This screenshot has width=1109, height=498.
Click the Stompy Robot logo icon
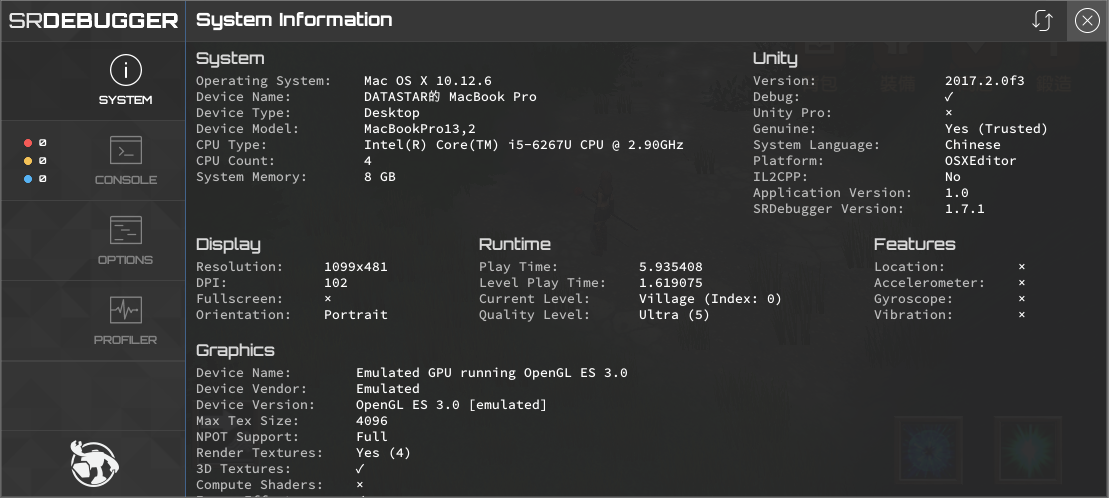pyautogui.click(x=94, y=464)
